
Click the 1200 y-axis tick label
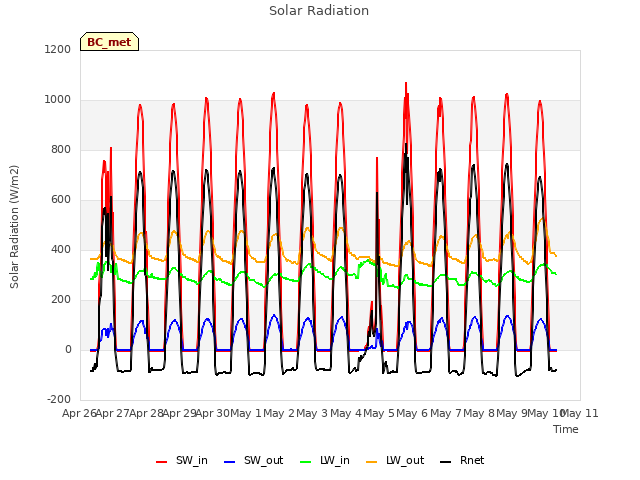coord(58,49)
